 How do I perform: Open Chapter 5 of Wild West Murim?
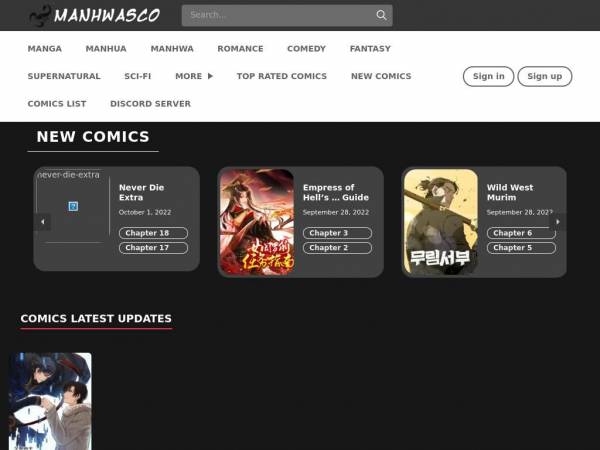pyautogui.click(x=521, y=248)
